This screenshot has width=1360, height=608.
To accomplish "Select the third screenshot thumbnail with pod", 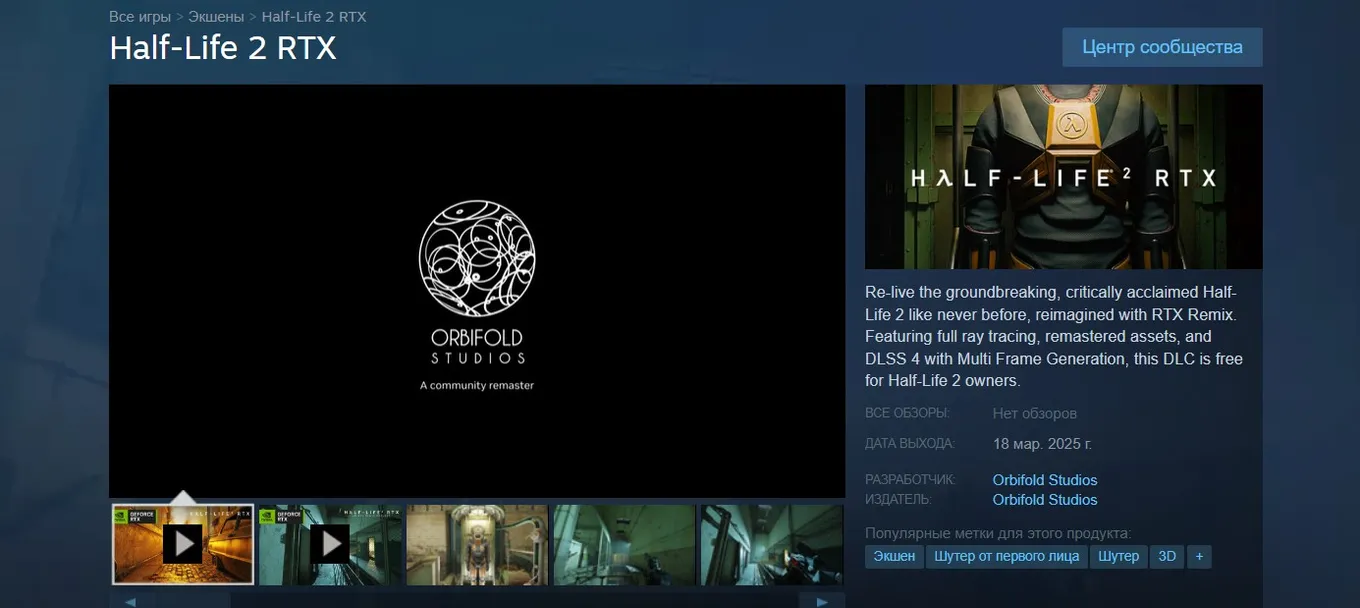I will 477,544.
